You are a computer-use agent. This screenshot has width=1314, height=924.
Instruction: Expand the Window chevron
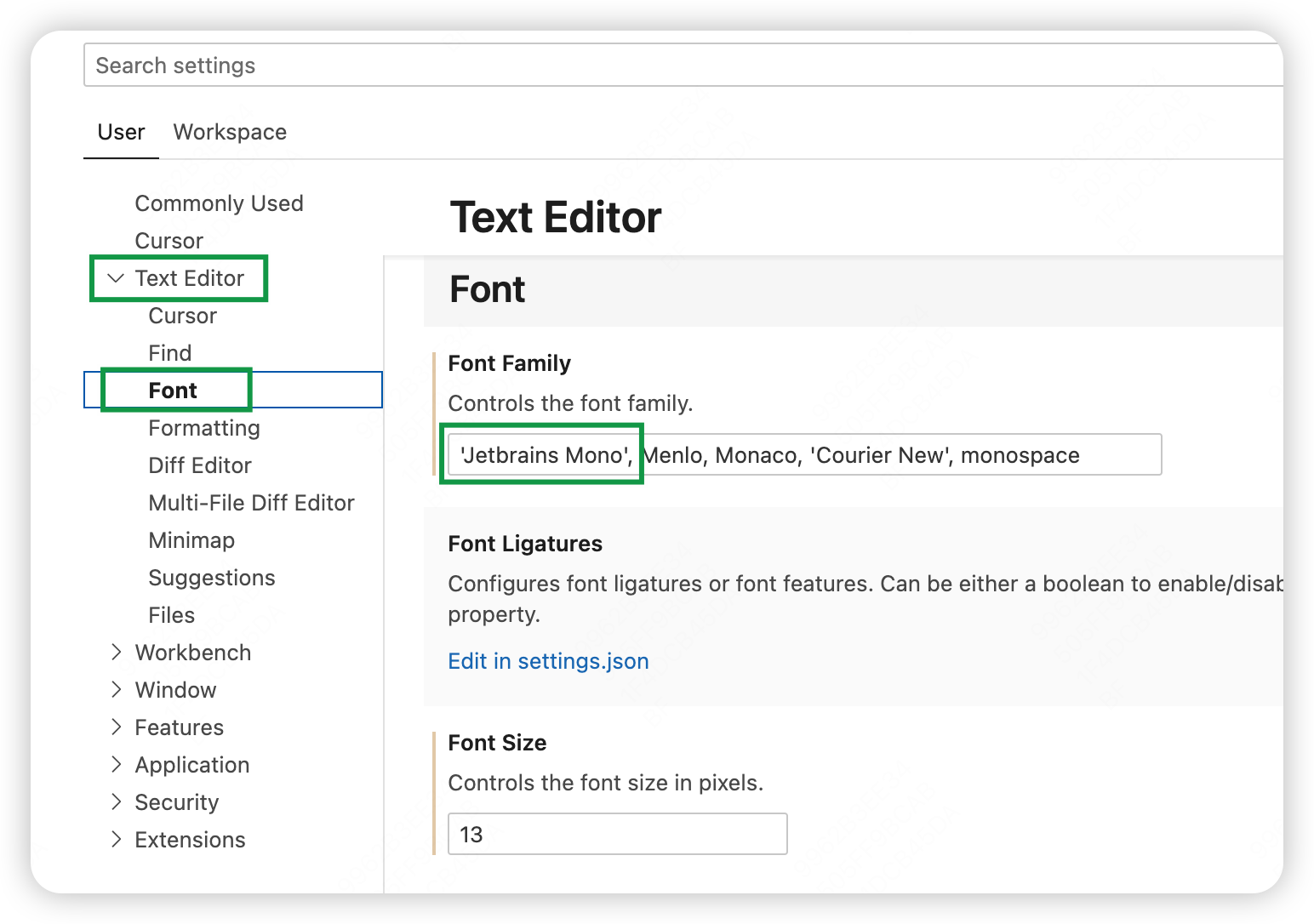(116, 690)
